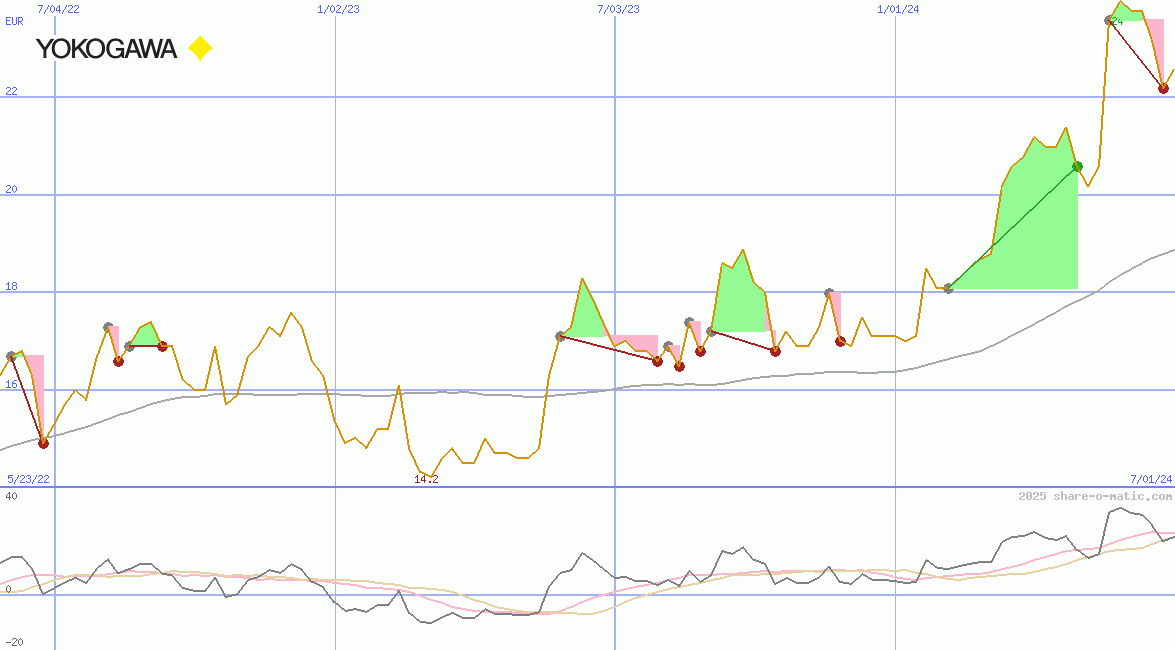Click the grey entry dot starting the green trend line

pos(949,288)
